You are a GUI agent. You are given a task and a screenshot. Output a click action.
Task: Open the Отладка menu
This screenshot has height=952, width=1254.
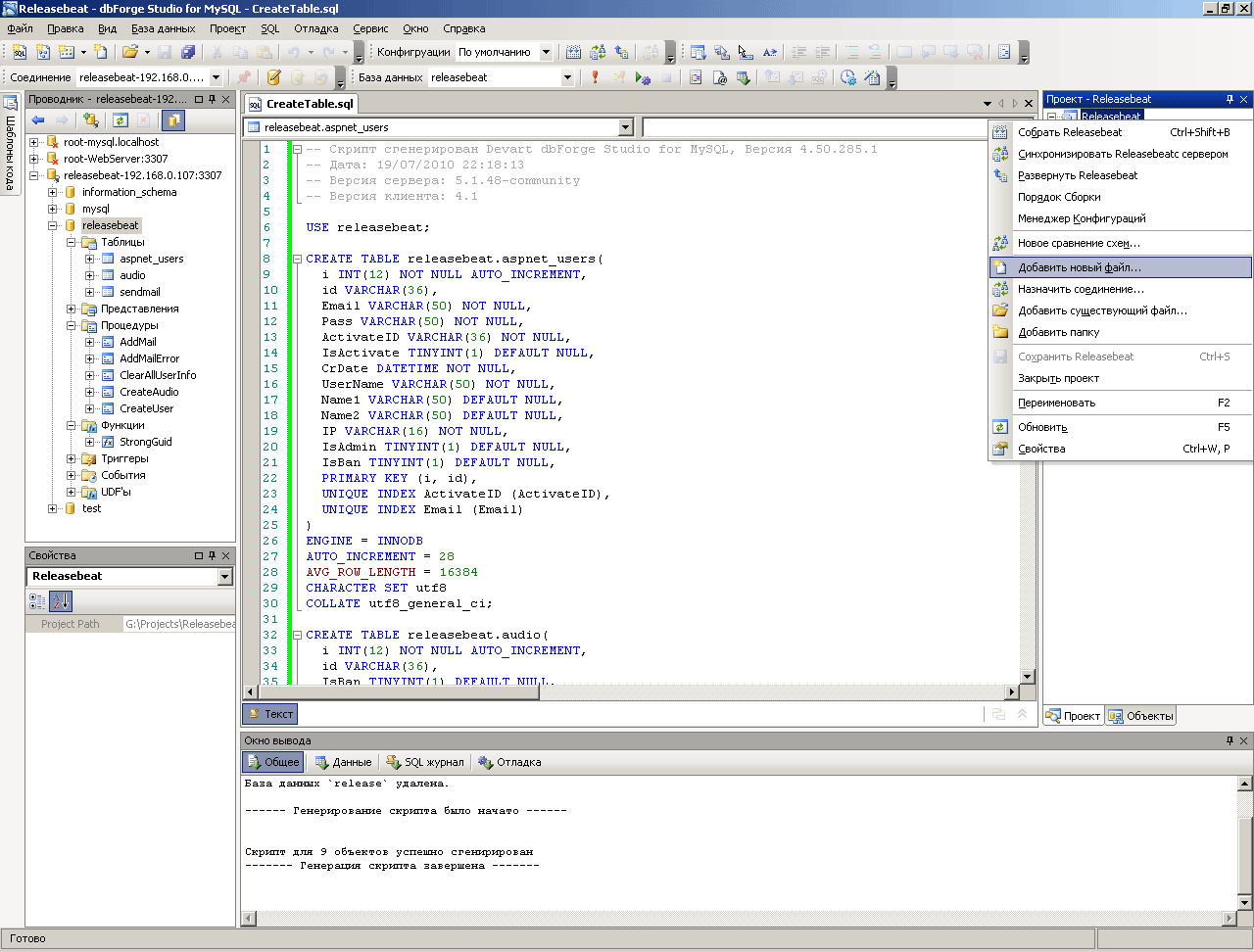coord(316,28)
